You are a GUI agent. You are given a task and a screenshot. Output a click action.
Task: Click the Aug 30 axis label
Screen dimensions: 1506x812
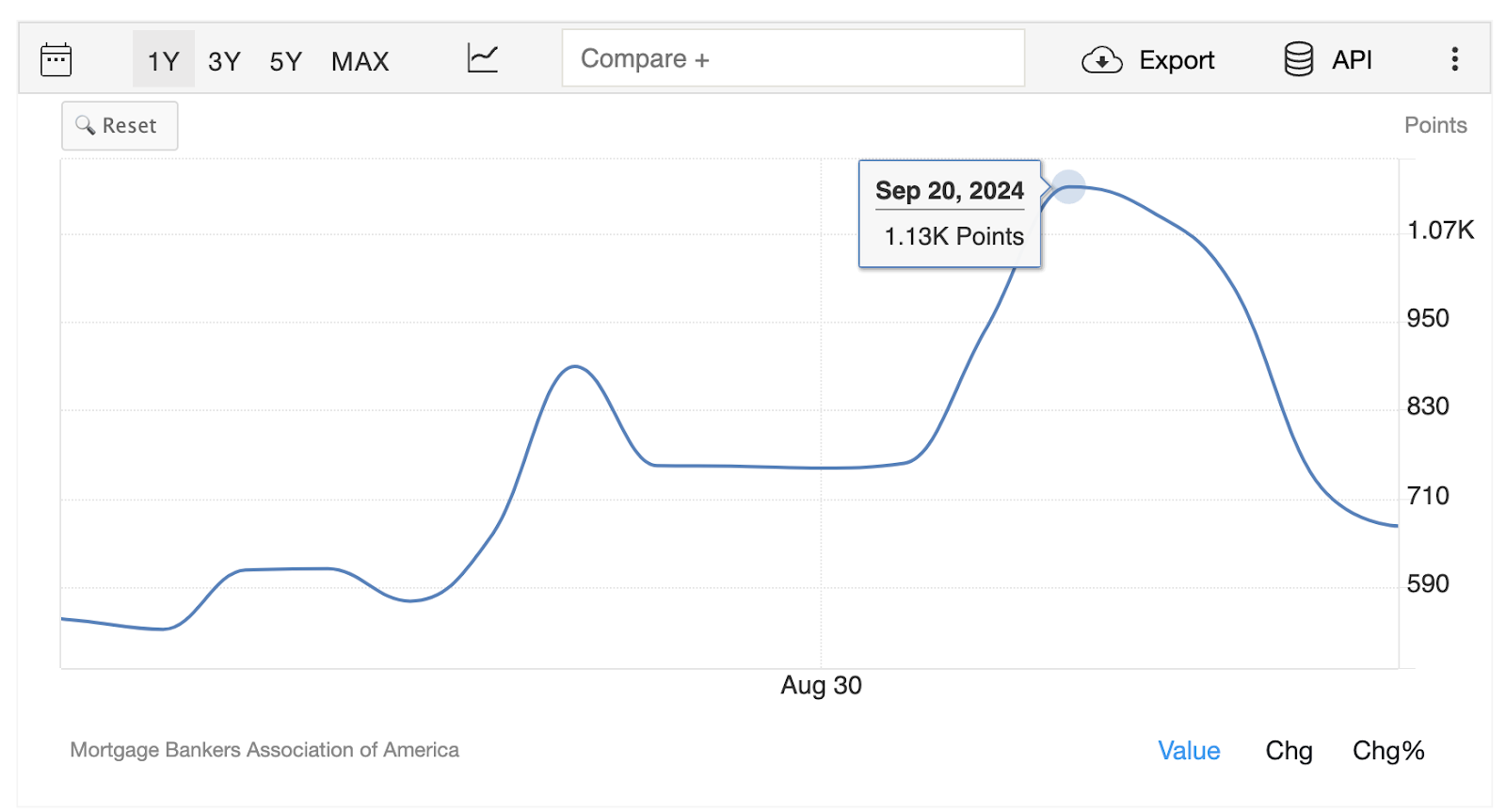click(821, 685)
